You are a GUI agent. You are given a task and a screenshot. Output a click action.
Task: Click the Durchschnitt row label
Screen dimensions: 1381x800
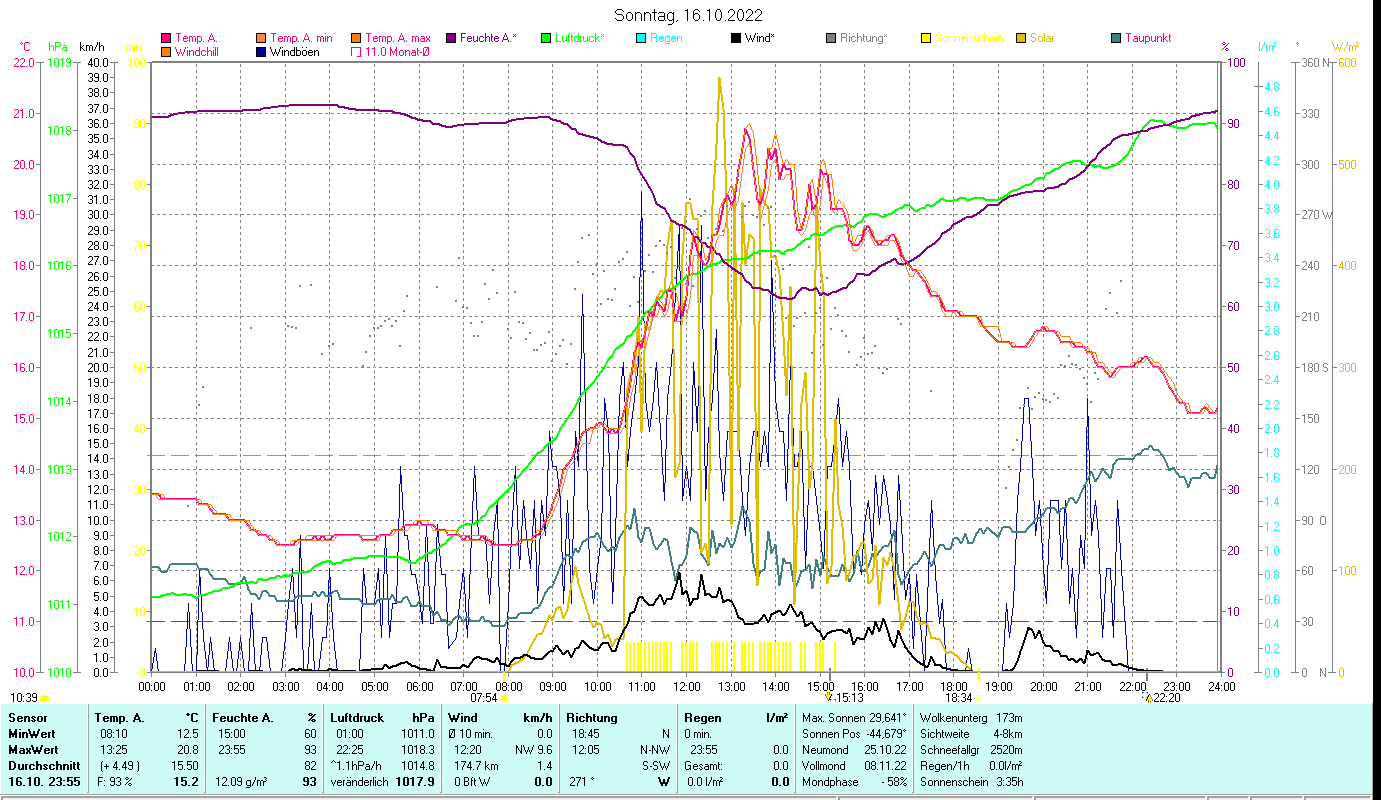click(x=42, y=764)
